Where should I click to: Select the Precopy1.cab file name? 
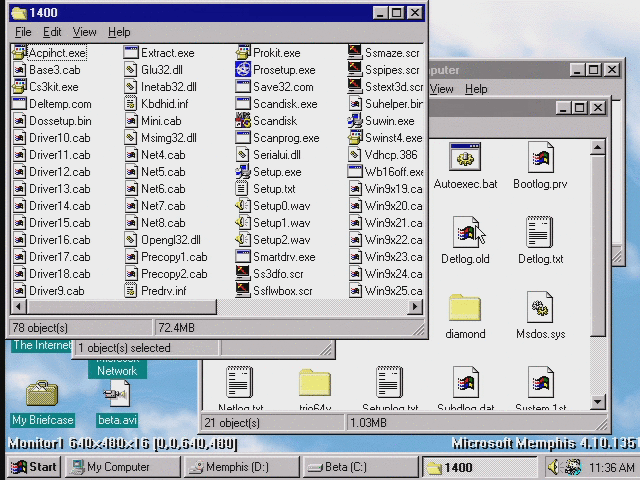[174, 257]
